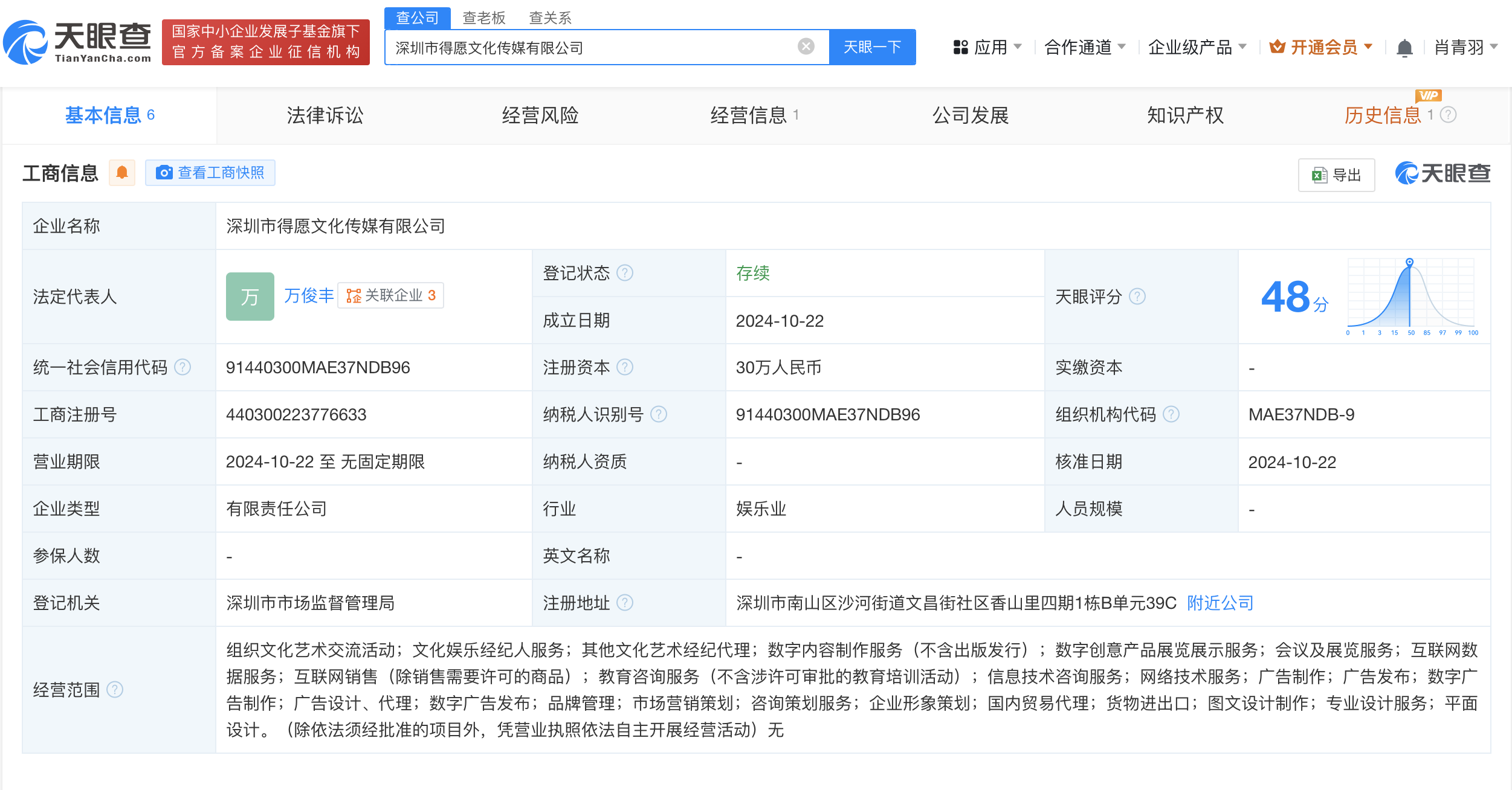Click the 万 avatar of legal representative
Image resolution: width=1512 pixels, height=790 pixels.
click(x=250, y=296)
